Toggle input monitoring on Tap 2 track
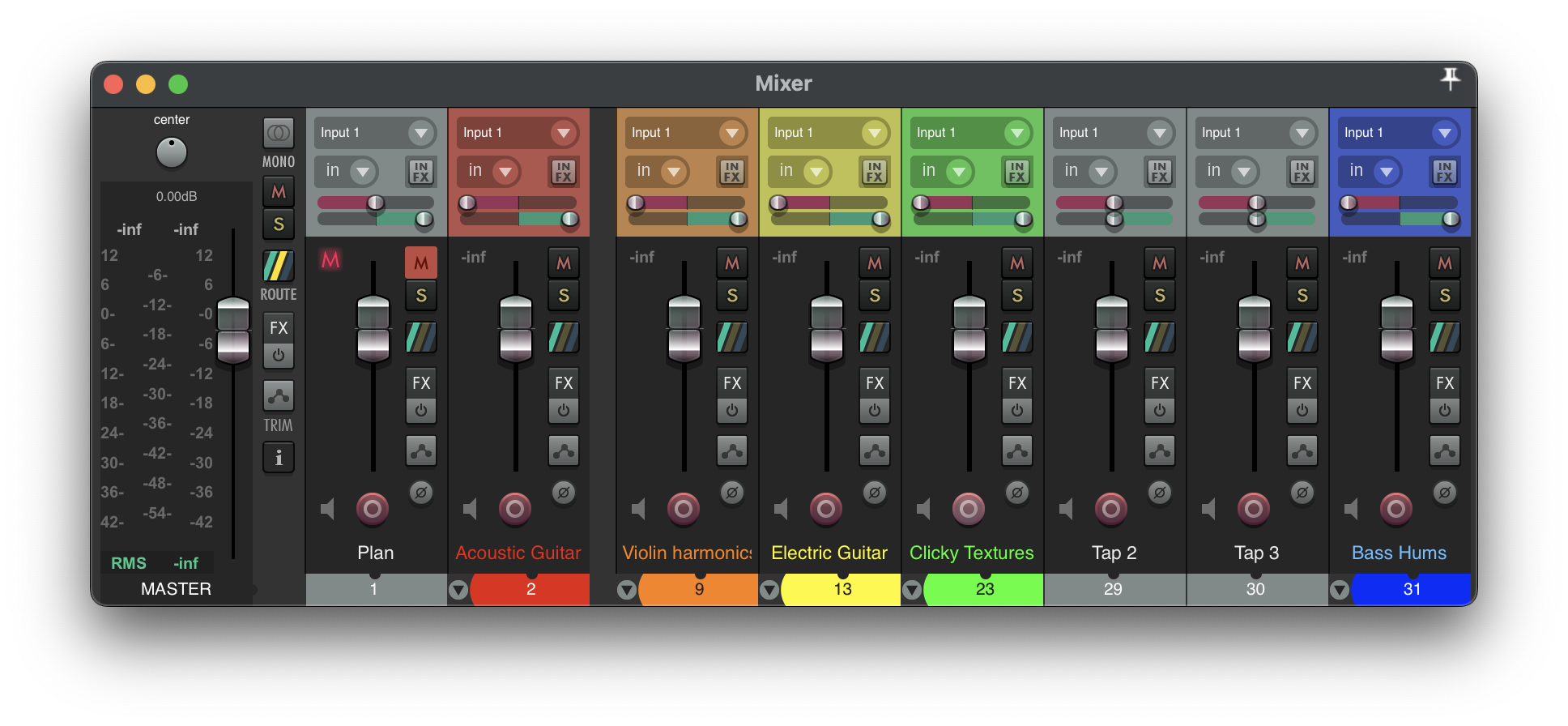This screenshot has width=1568, height=726. (x=1066, y=509)
